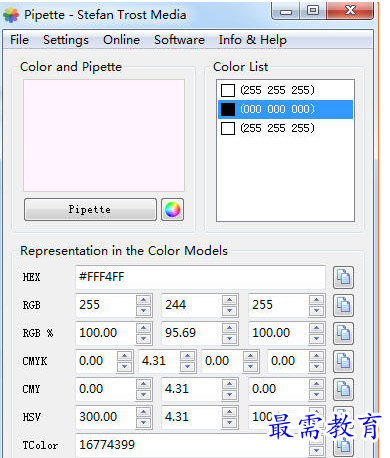The image size is (390, 458).
Task: Decrease the RGB green value with down arrow
Action: point(229,311)
